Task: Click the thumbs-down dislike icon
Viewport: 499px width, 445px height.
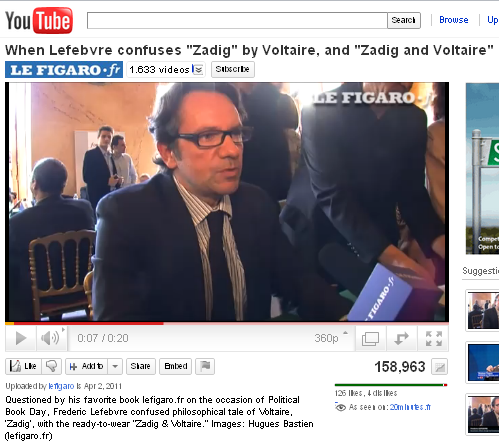Action: click(52, 366)
